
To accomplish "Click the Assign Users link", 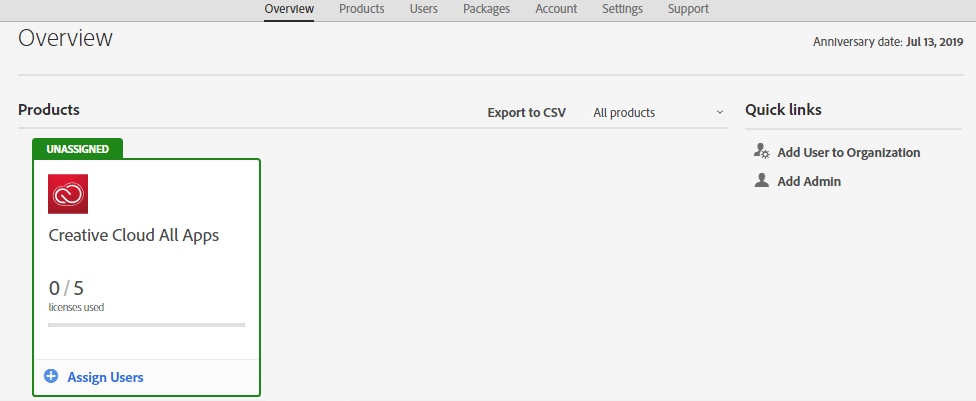I will 105,377.
